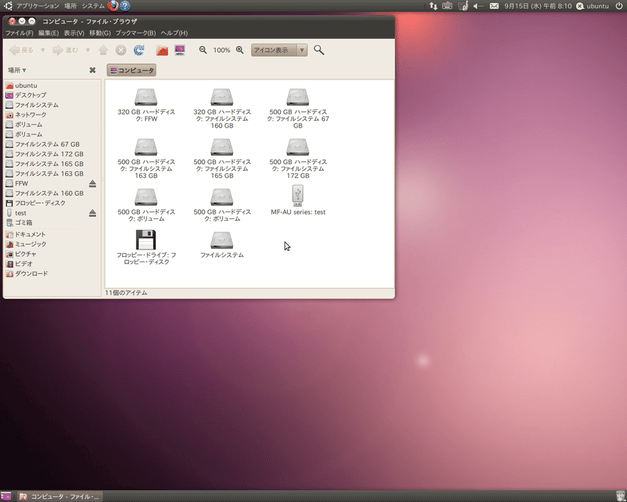Click the Forward navigation arrow
The height and width of the screenshot is (502, 627).
(66, 50)
